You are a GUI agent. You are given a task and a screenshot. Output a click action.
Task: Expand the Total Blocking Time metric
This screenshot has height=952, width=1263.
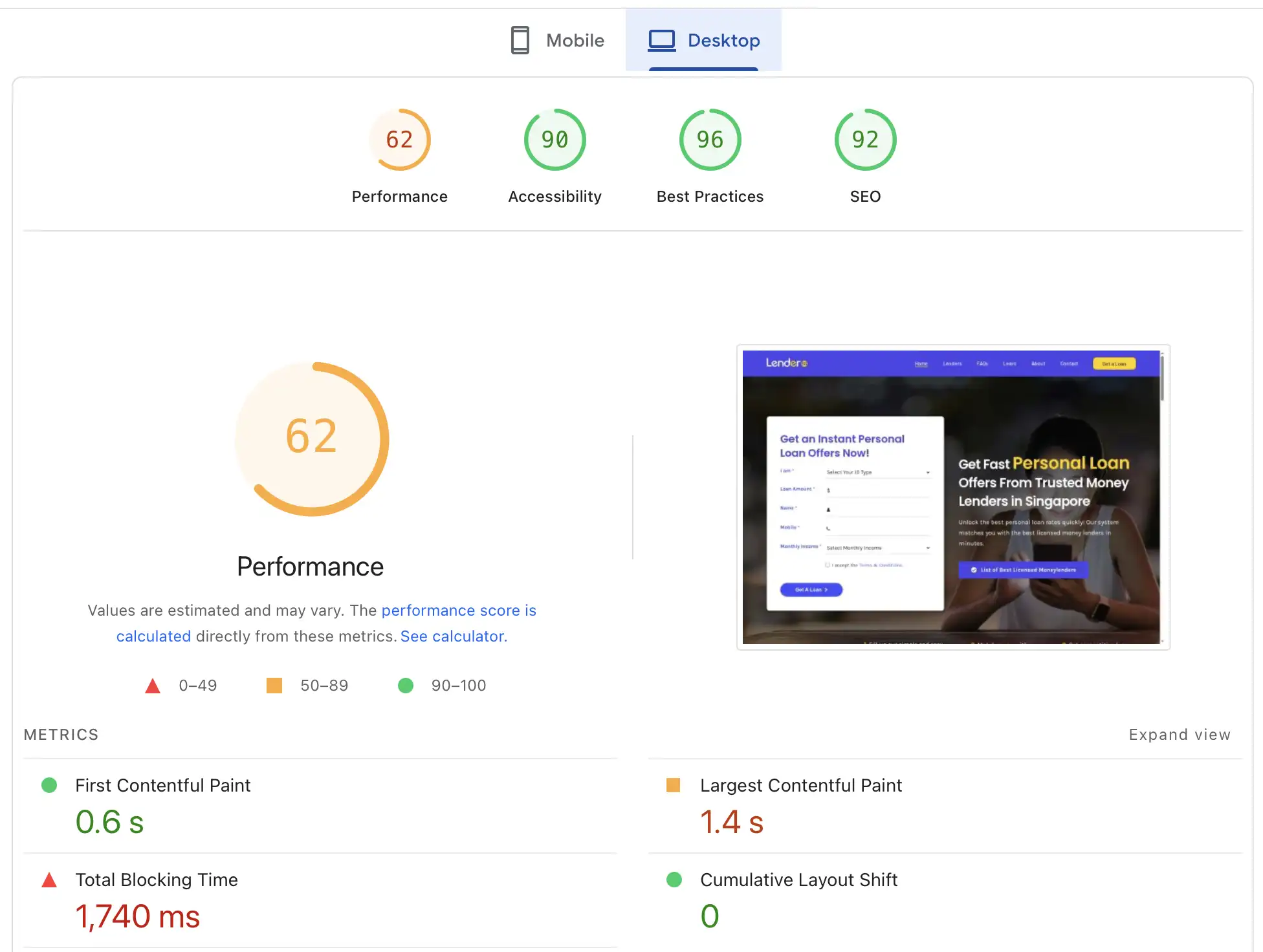point(157,880)
